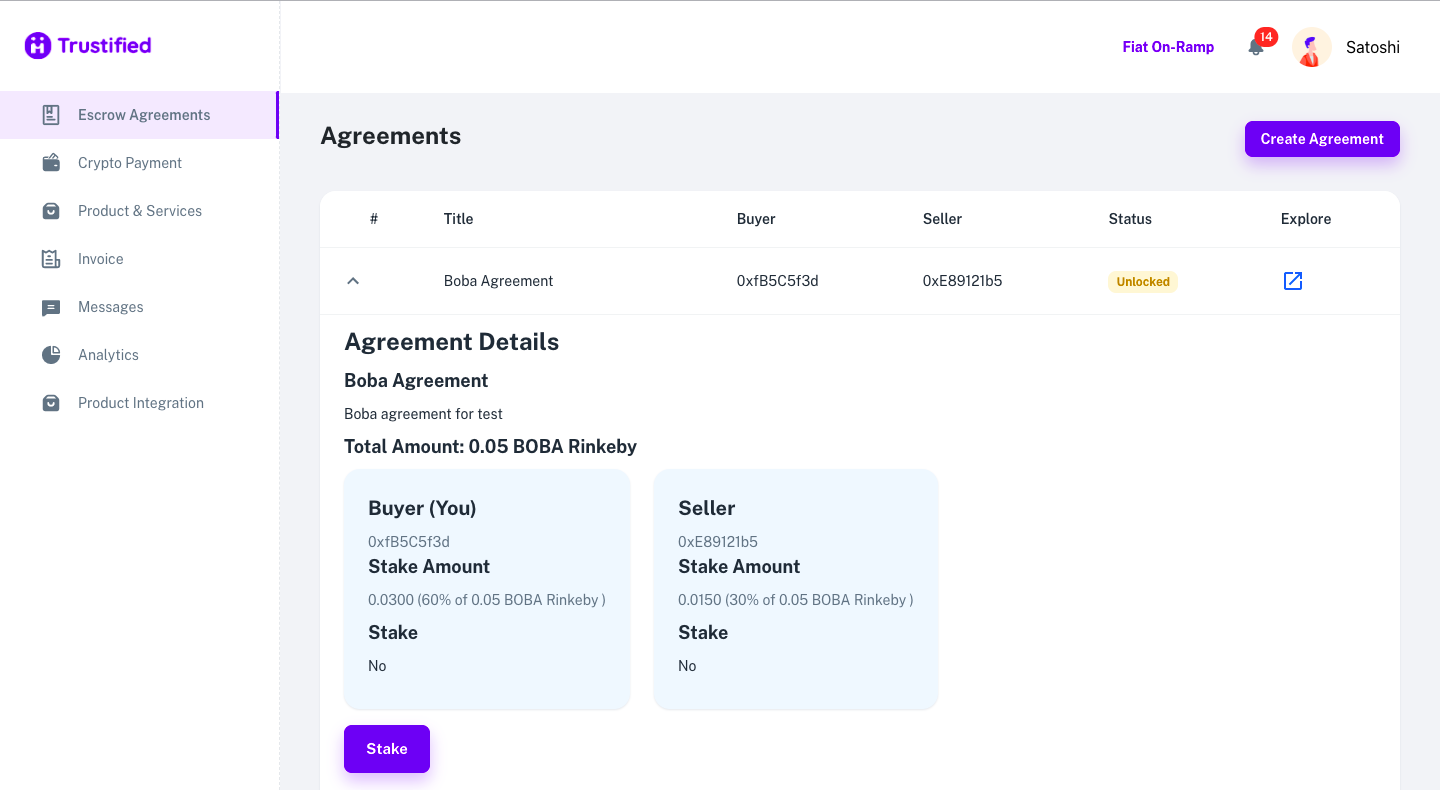
Task: Click the Buyer column header
Action: click(756, 219)
